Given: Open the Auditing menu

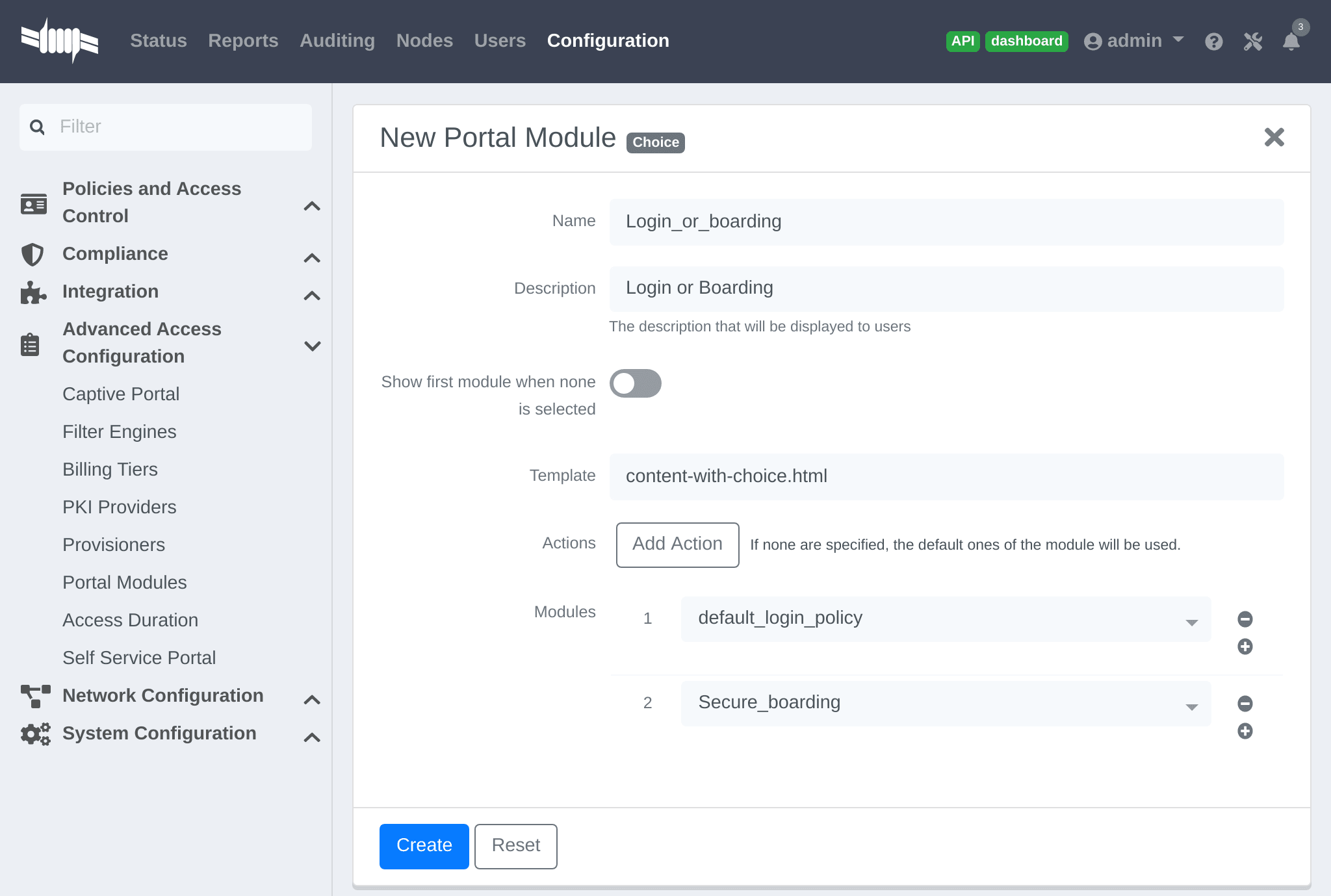Looking at the screenshot, I should point(337,41).
